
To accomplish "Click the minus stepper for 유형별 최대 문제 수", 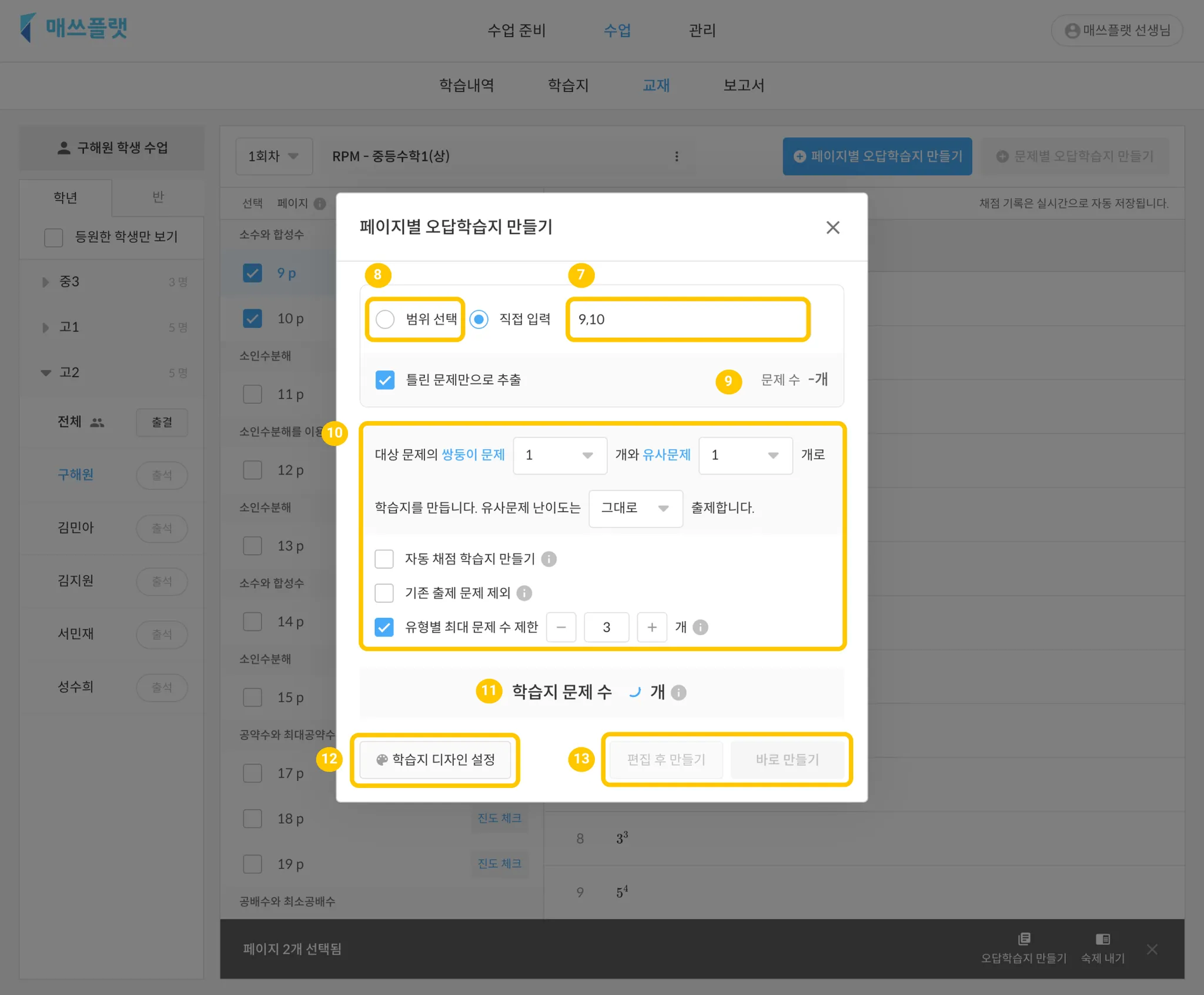I will coord(561,627).
